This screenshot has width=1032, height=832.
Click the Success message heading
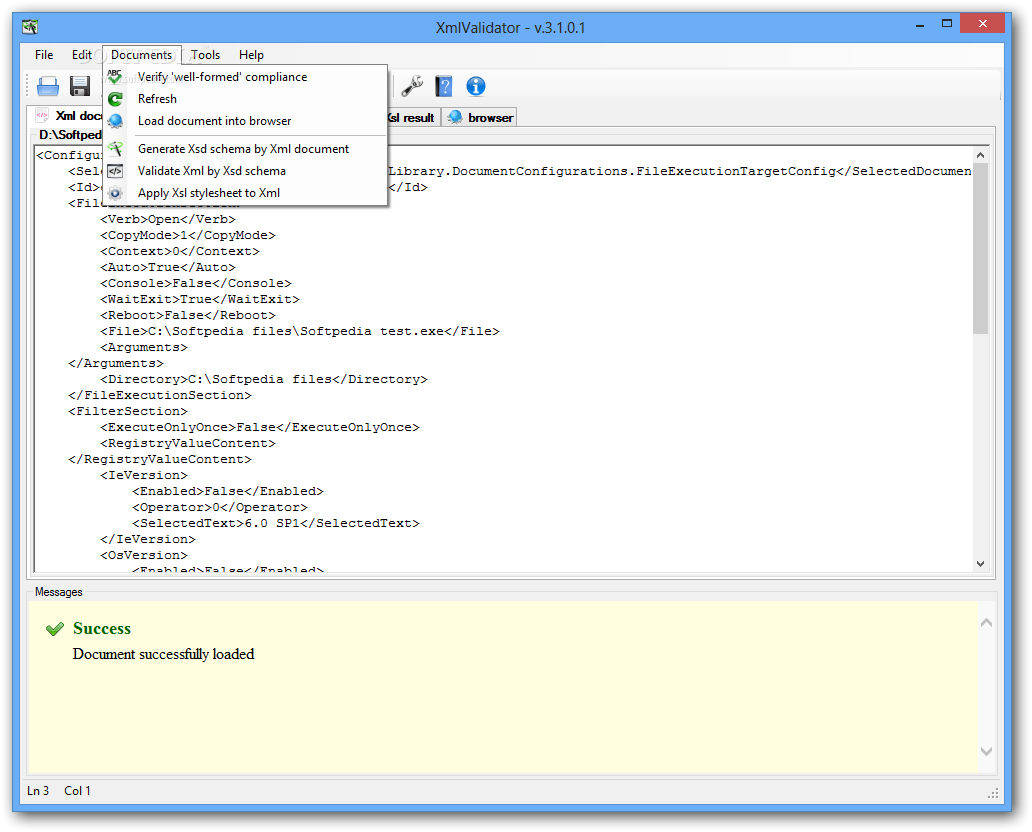(102, 629)
